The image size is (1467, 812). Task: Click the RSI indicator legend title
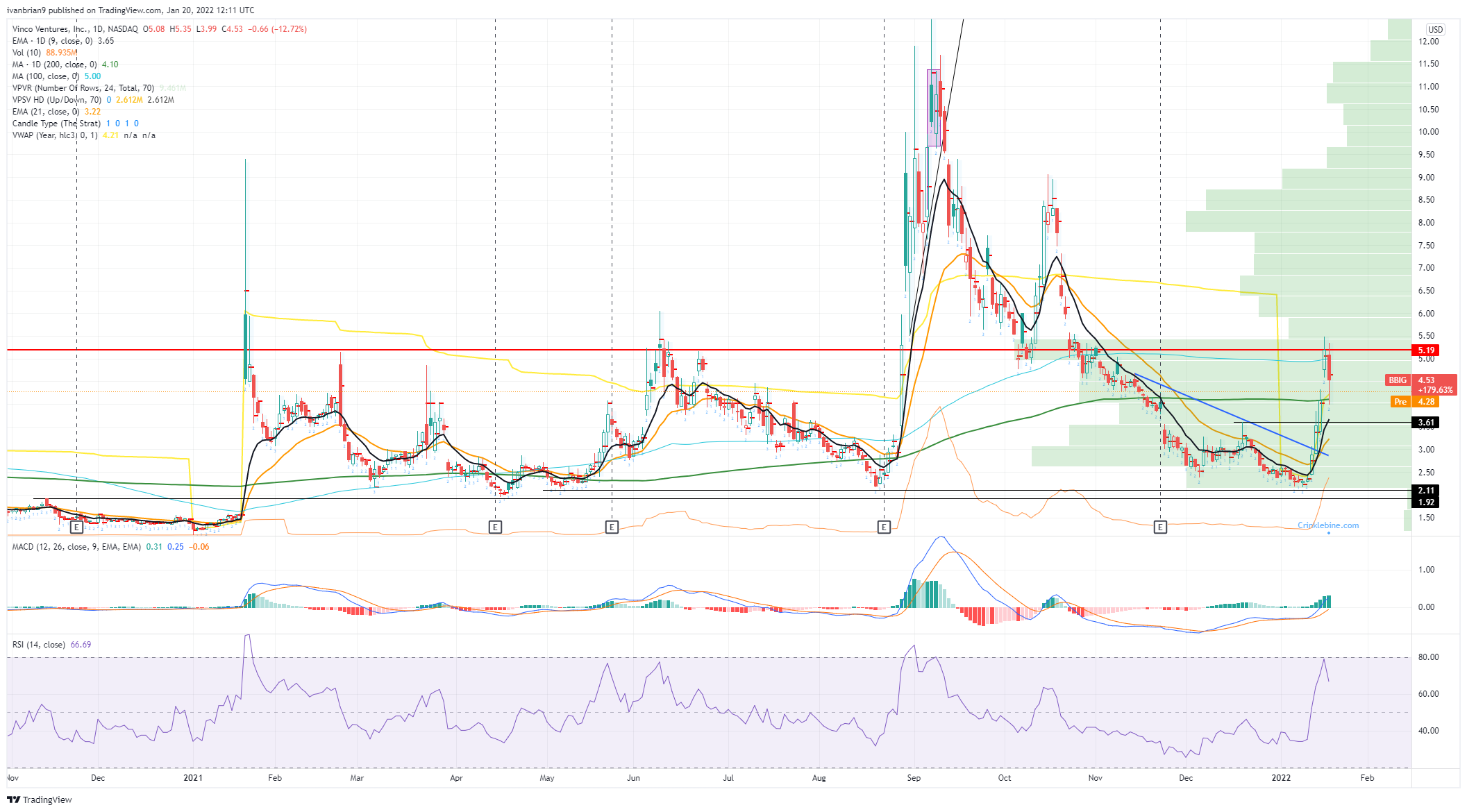(39, 645)
